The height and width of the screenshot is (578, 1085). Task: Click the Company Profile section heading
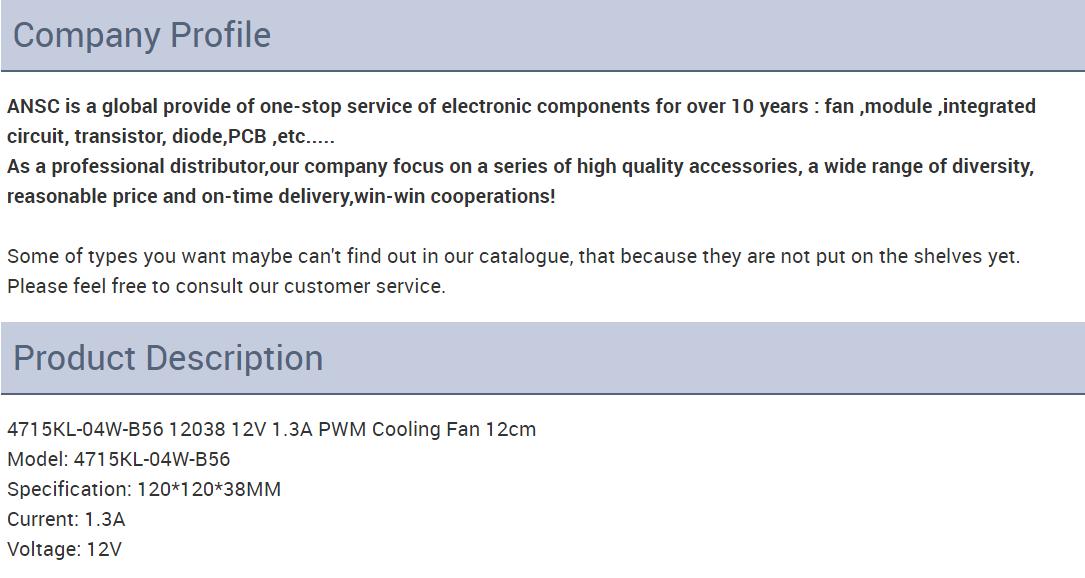[141, 35]
